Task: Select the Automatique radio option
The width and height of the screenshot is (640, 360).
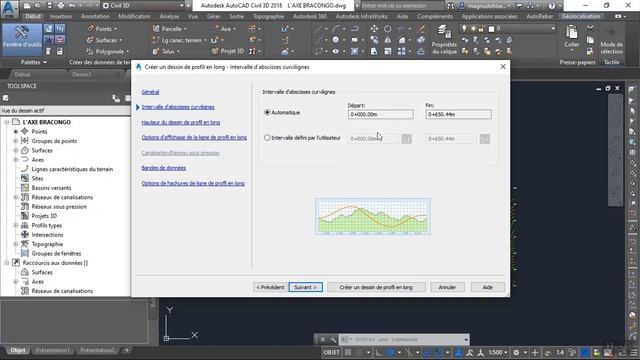Action: 267,112
